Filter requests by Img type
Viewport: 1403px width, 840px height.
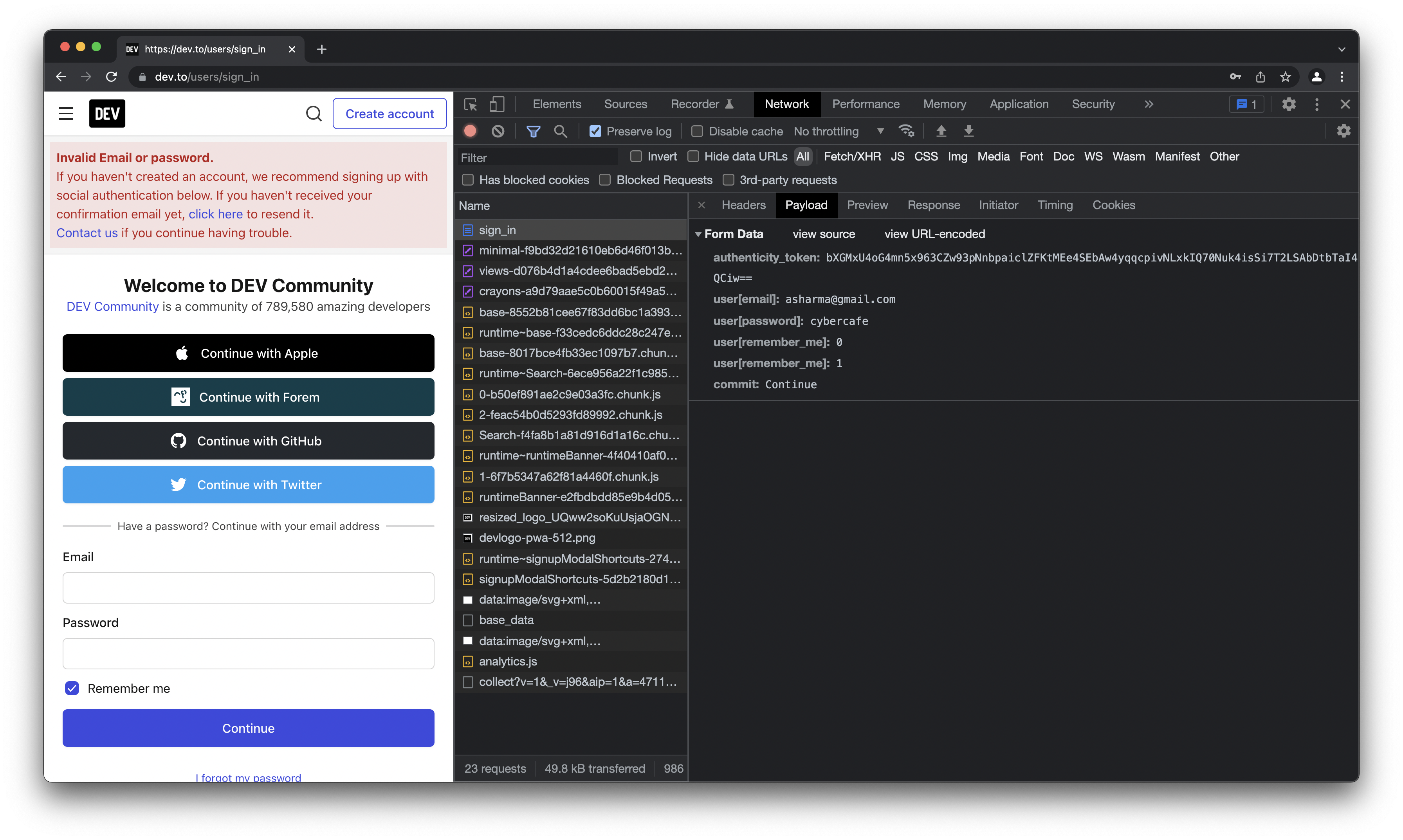coord(957,156)
